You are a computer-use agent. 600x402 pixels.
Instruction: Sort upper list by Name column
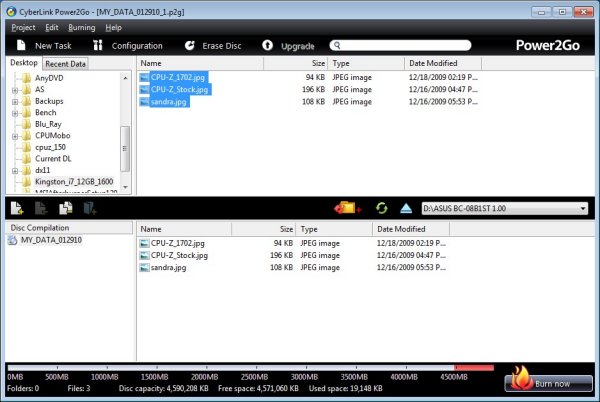(x=200, y=63)
